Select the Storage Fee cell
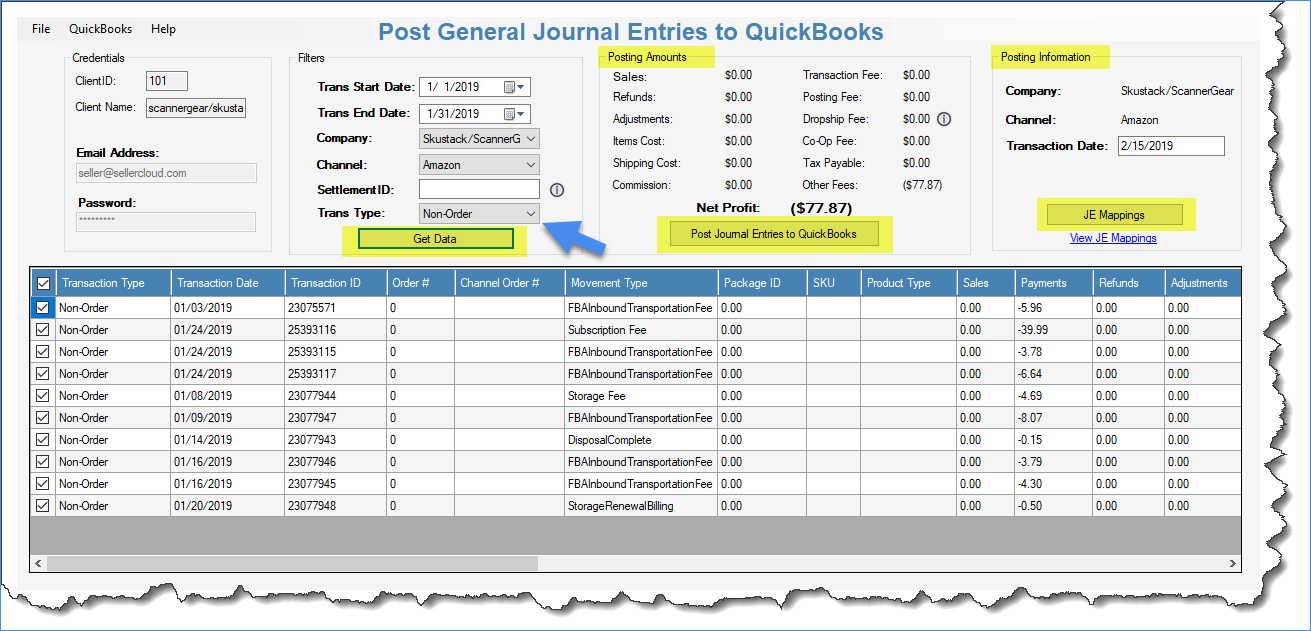The width and height of the screenshot is (1311, 631). coord(641,396)
